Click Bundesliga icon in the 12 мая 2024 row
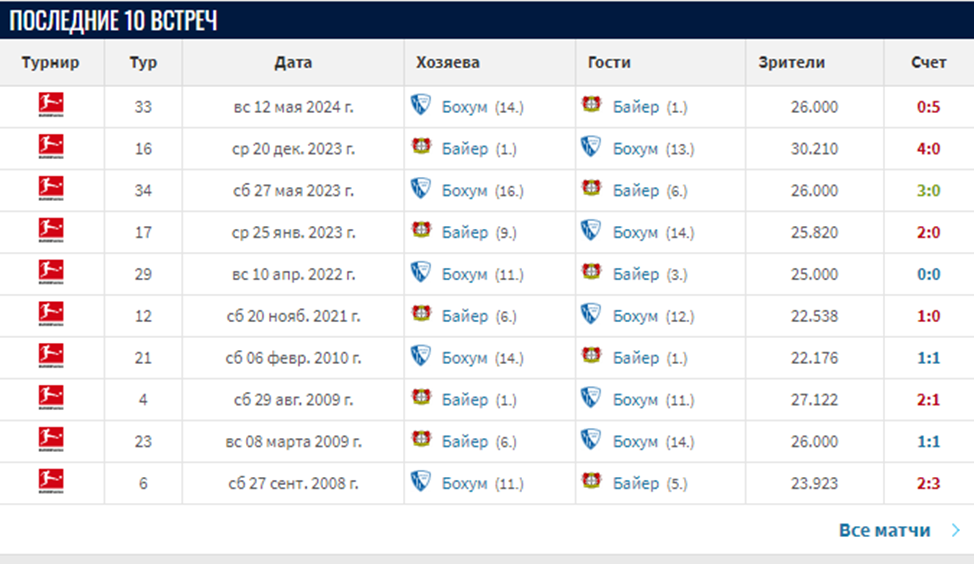The image size is (974, 564). click(x=51, y=106)
